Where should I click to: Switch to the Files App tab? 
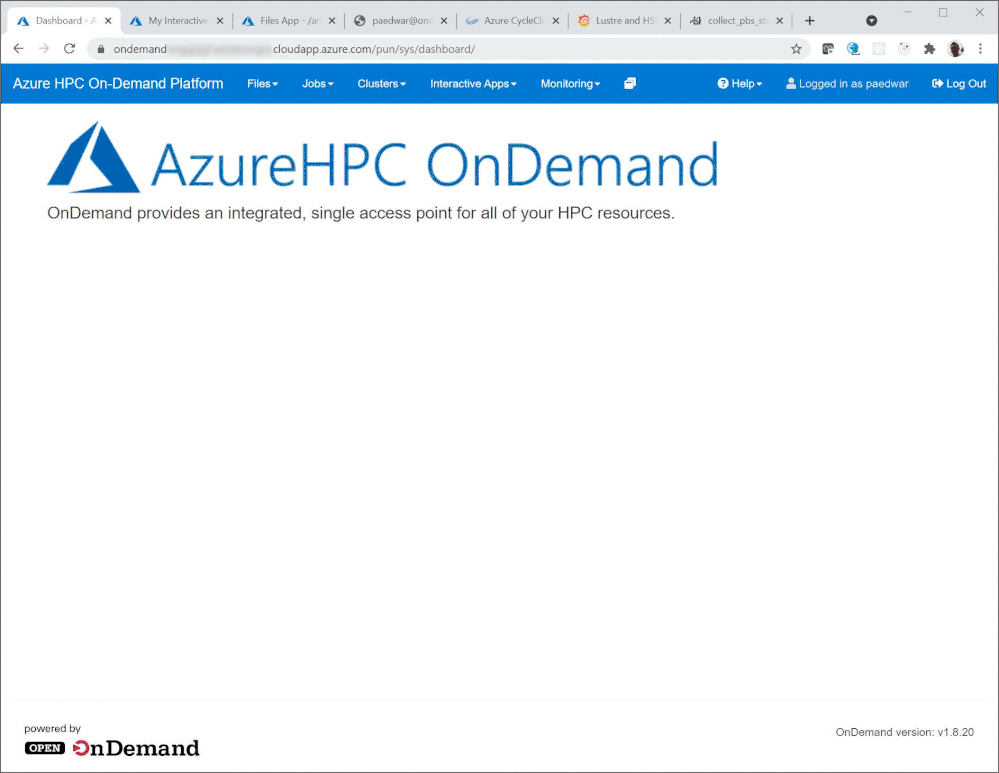point(289,21)
